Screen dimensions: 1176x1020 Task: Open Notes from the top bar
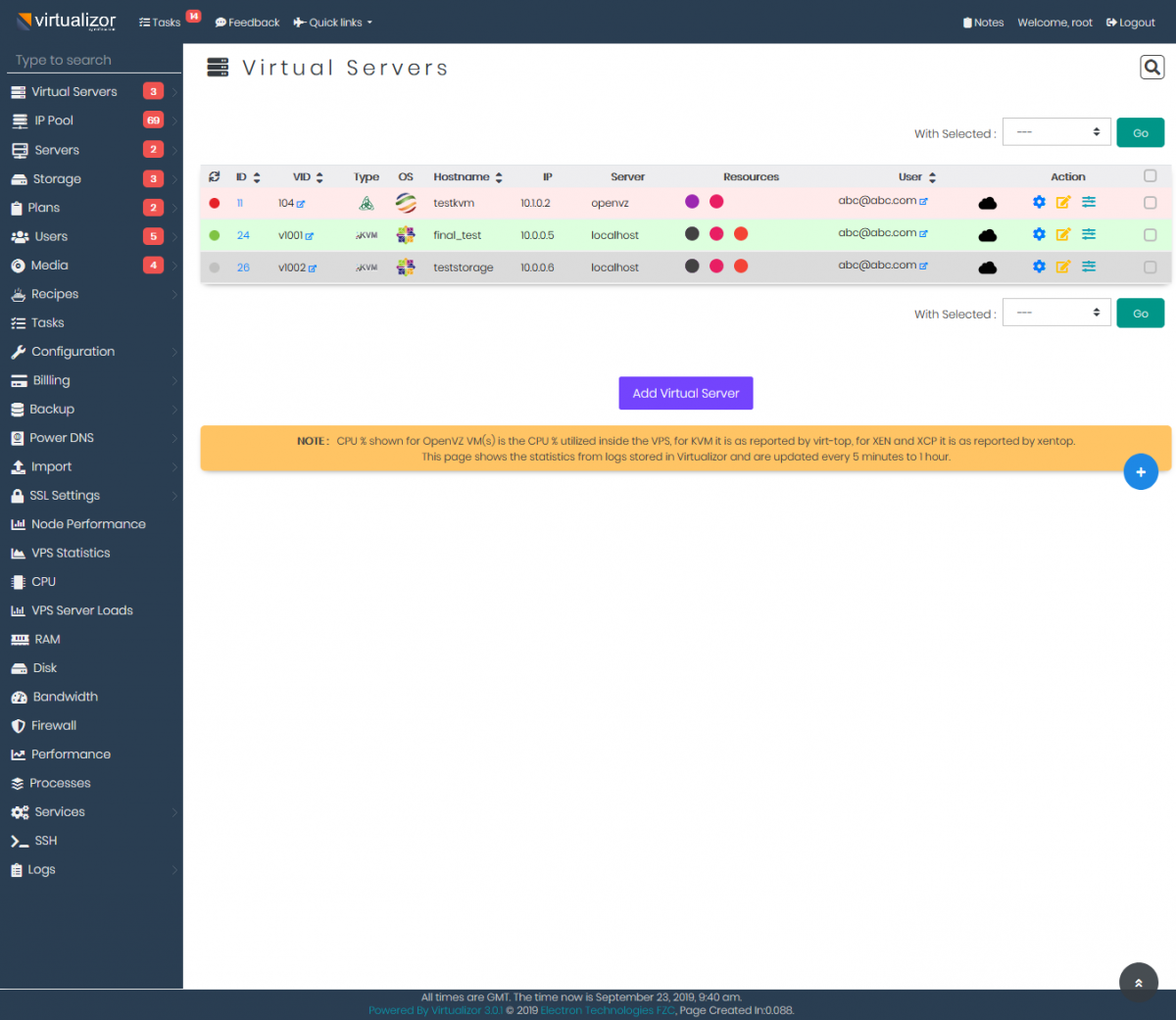click(x=983, y=22)
